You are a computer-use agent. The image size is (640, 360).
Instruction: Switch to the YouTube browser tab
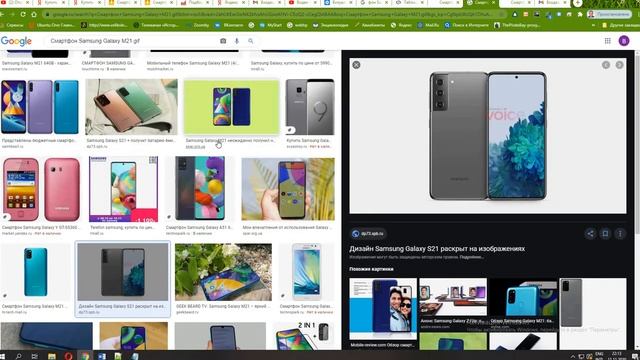tap(302, 3)
